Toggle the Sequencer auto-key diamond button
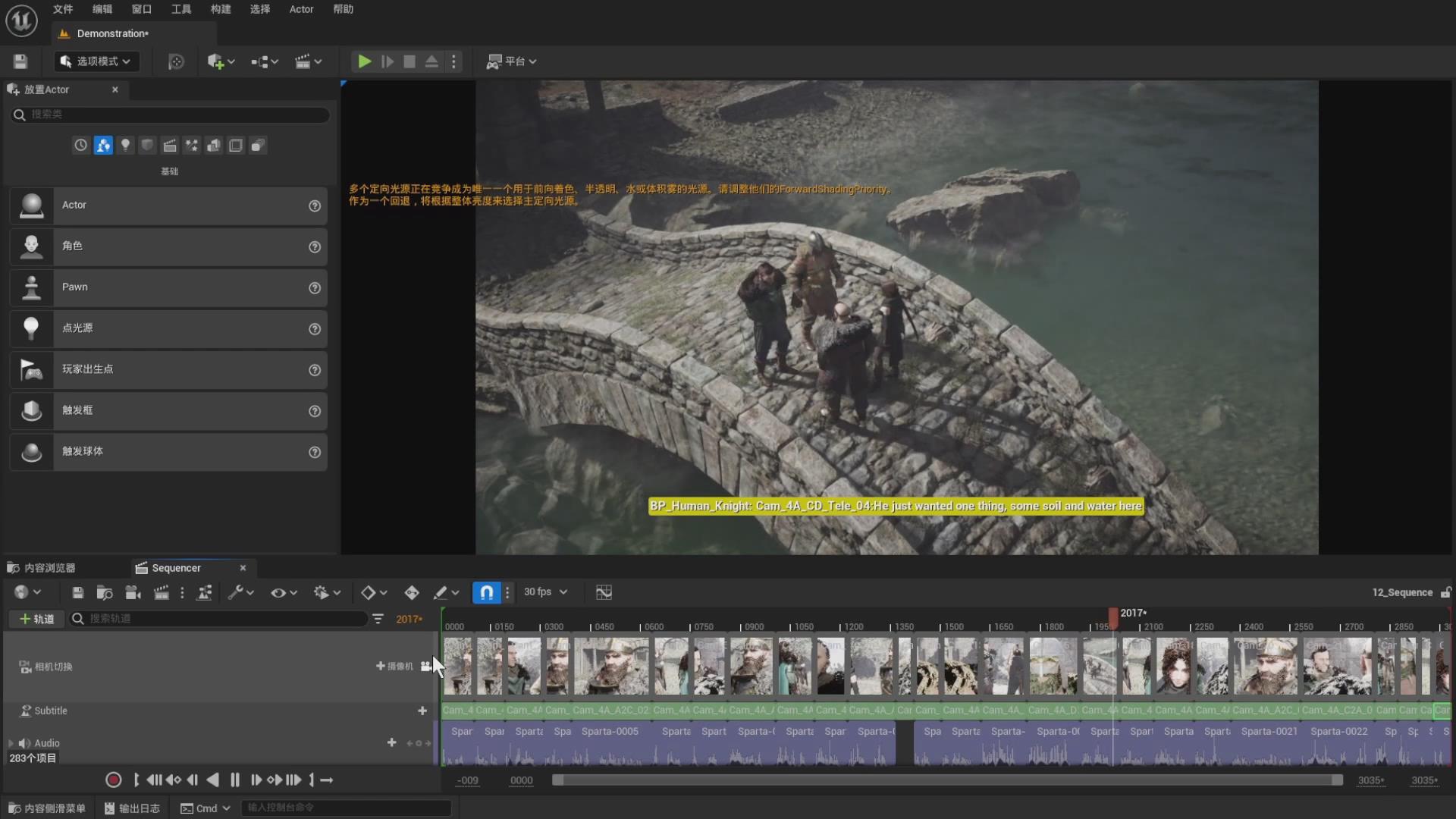 coord(412,592)
